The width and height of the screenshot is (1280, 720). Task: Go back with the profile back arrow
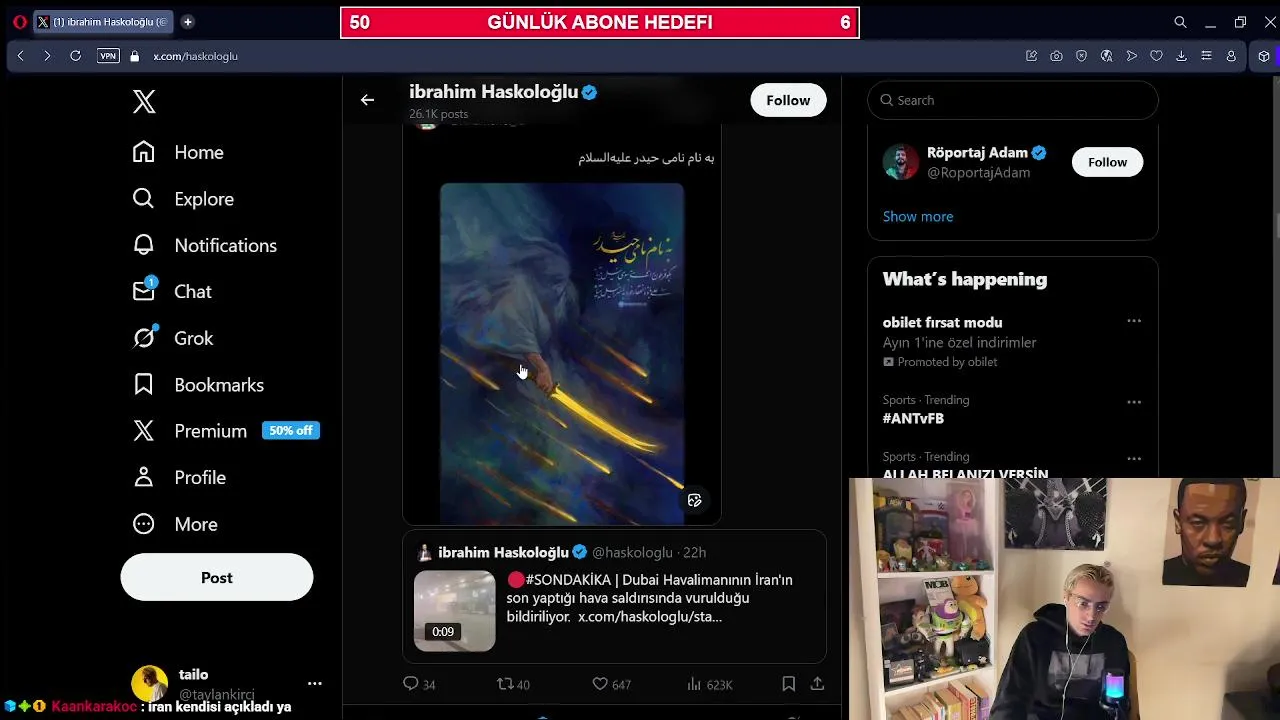pos(367,100)
